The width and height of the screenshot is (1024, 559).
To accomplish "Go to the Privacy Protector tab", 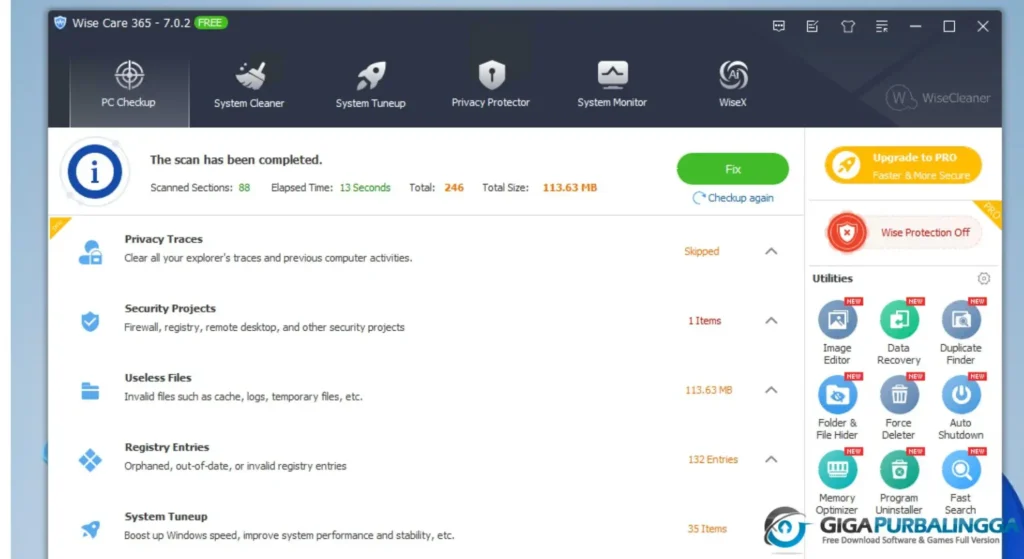I will coord(490,86).
